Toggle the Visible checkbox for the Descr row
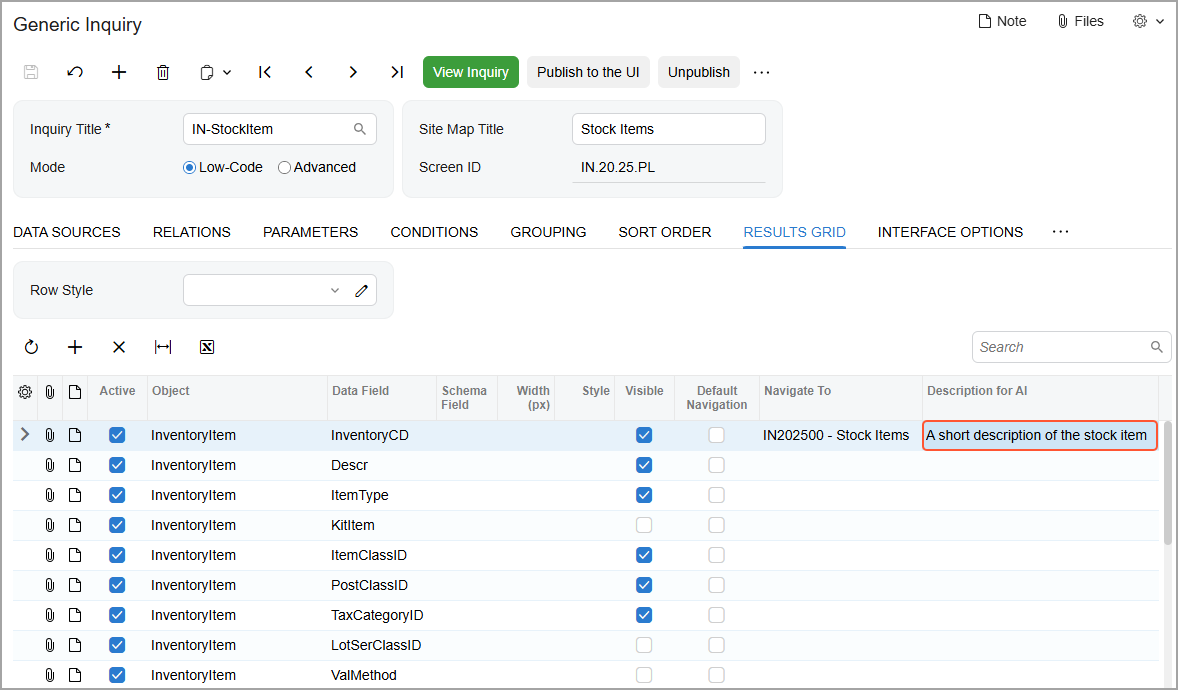The image size is (1178, 690). click(x=644, y=465)
